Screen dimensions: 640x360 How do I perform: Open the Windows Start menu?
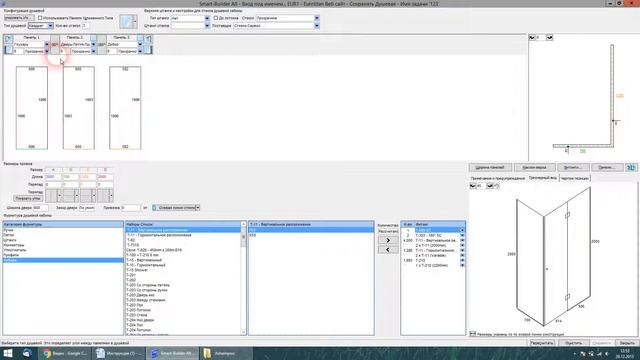coord(8,353)
